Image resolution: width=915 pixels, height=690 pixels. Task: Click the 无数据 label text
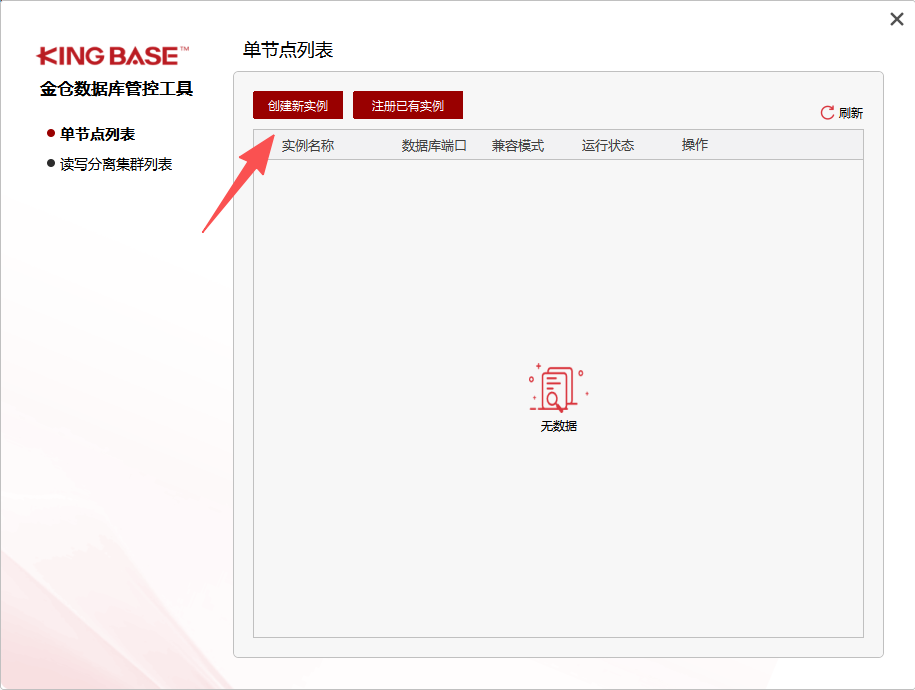557,424
